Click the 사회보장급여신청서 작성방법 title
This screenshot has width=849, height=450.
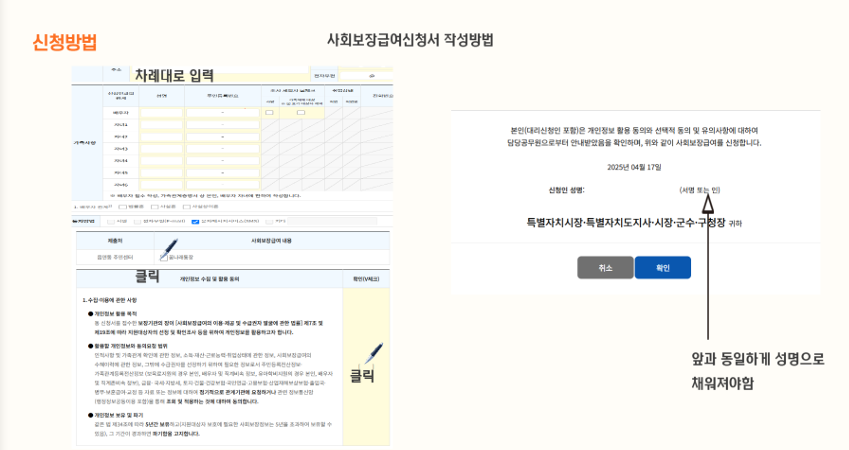[410, 40]
